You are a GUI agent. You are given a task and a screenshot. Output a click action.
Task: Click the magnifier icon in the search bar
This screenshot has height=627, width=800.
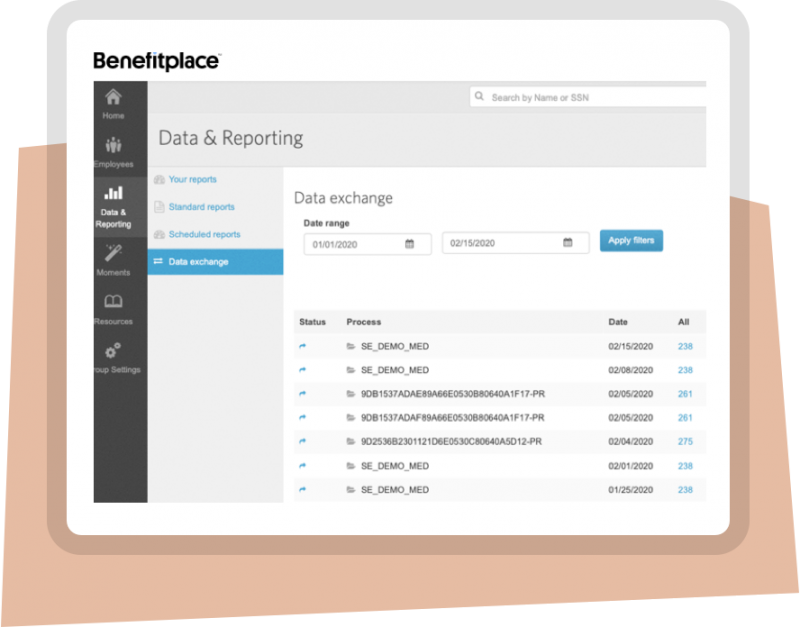(x=479, y=96)
